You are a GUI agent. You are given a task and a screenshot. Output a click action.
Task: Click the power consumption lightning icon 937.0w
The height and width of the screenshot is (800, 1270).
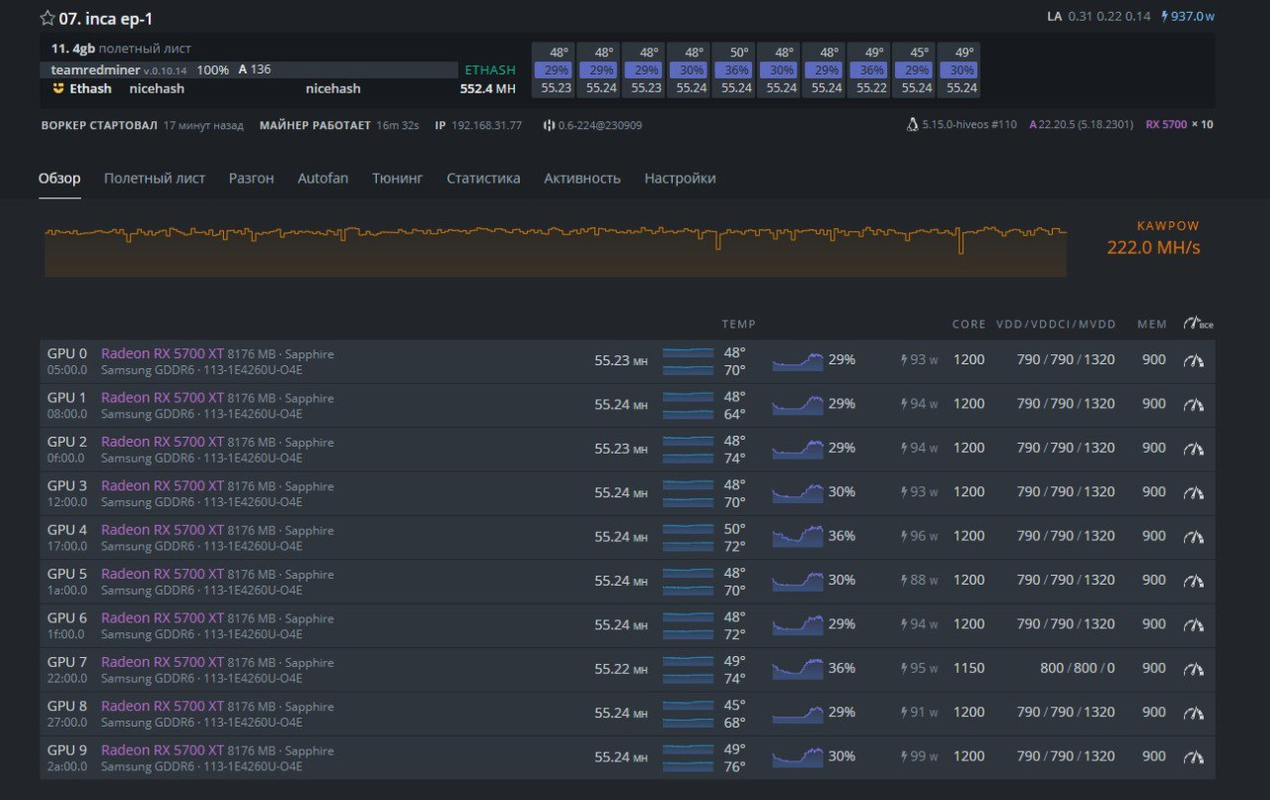click(x=1164, y=17)
